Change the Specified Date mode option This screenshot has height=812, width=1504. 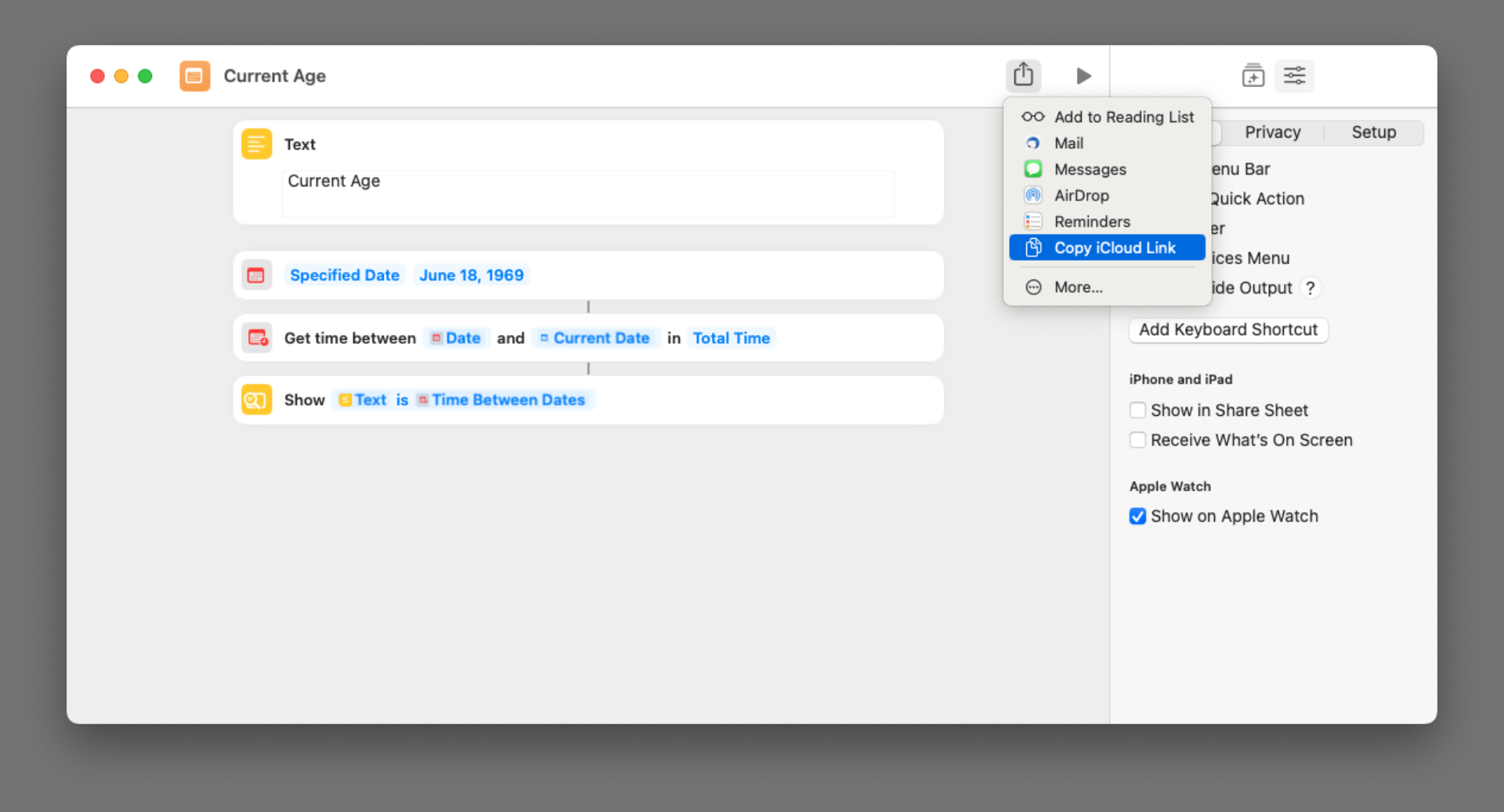point(344,276)
